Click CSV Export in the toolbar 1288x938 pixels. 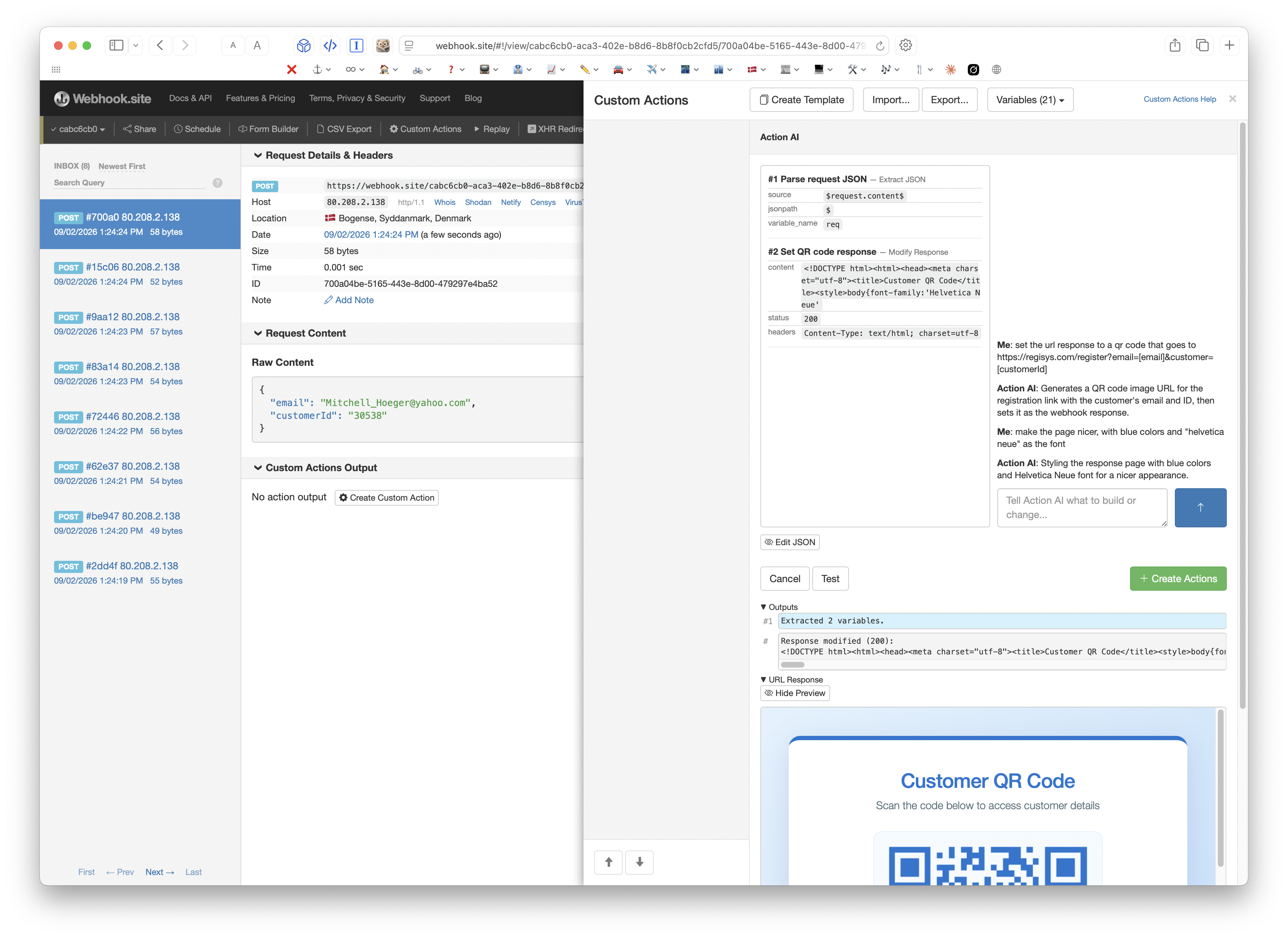(x=344, y=129)
